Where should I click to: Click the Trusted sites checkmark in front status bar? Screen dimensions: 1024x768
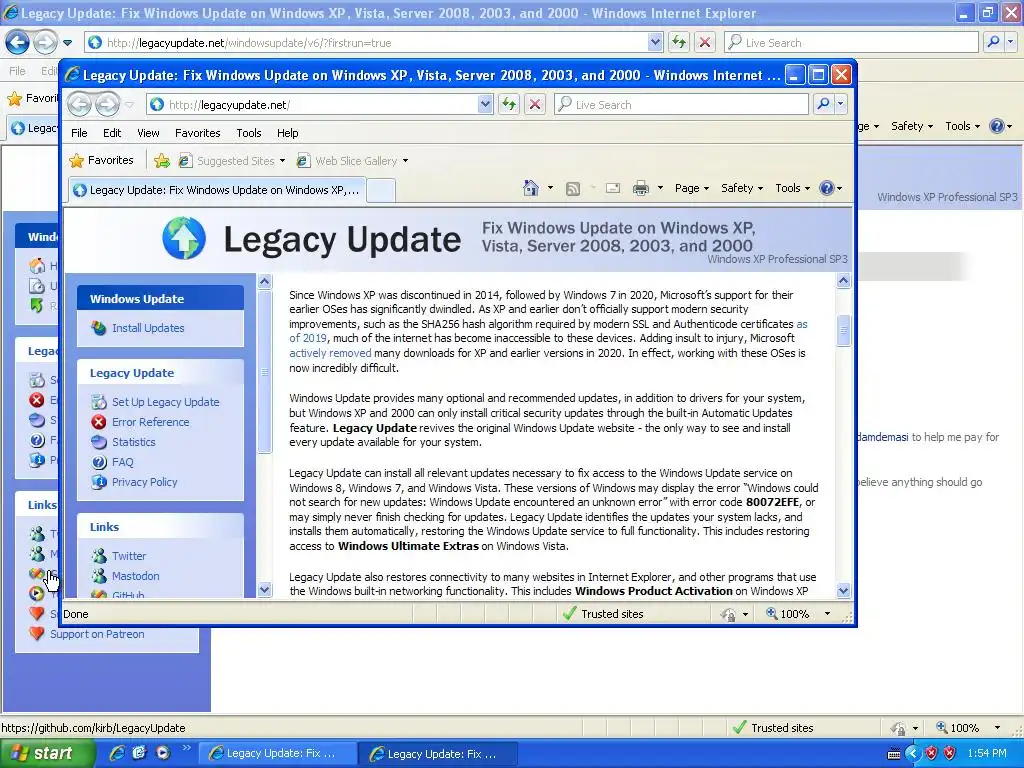(569, 613)
